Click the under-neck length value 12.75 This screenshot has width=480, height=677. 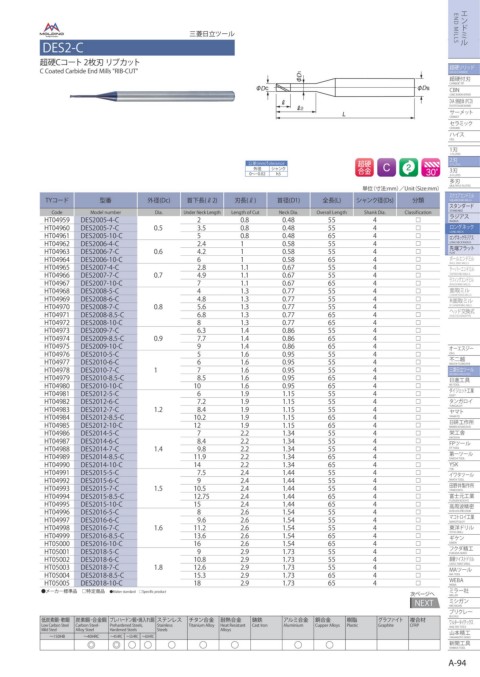point(201,496)
